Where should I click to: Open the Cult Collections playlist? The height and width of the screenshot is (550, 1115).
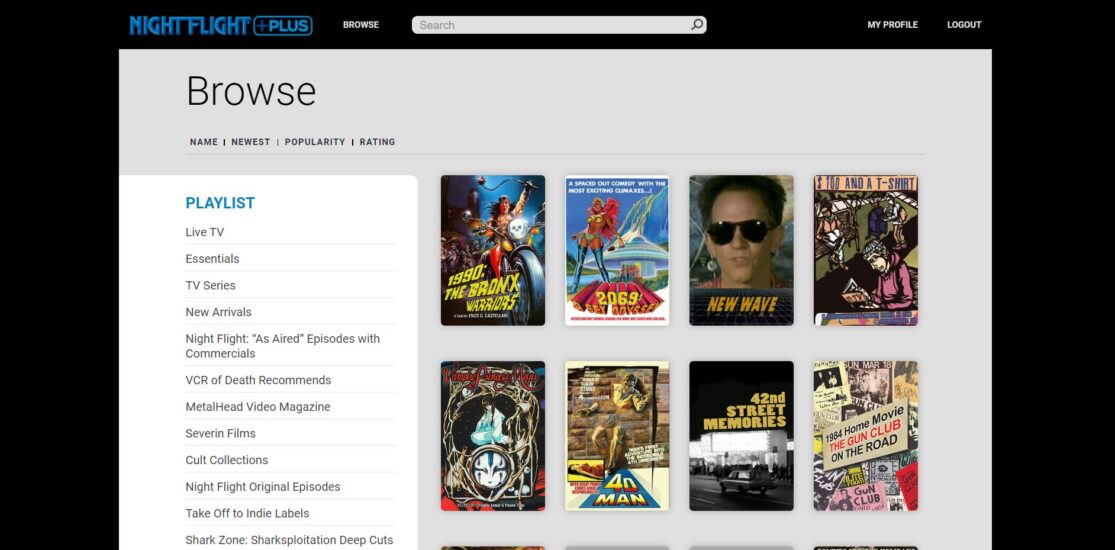(x=227, y=460)
